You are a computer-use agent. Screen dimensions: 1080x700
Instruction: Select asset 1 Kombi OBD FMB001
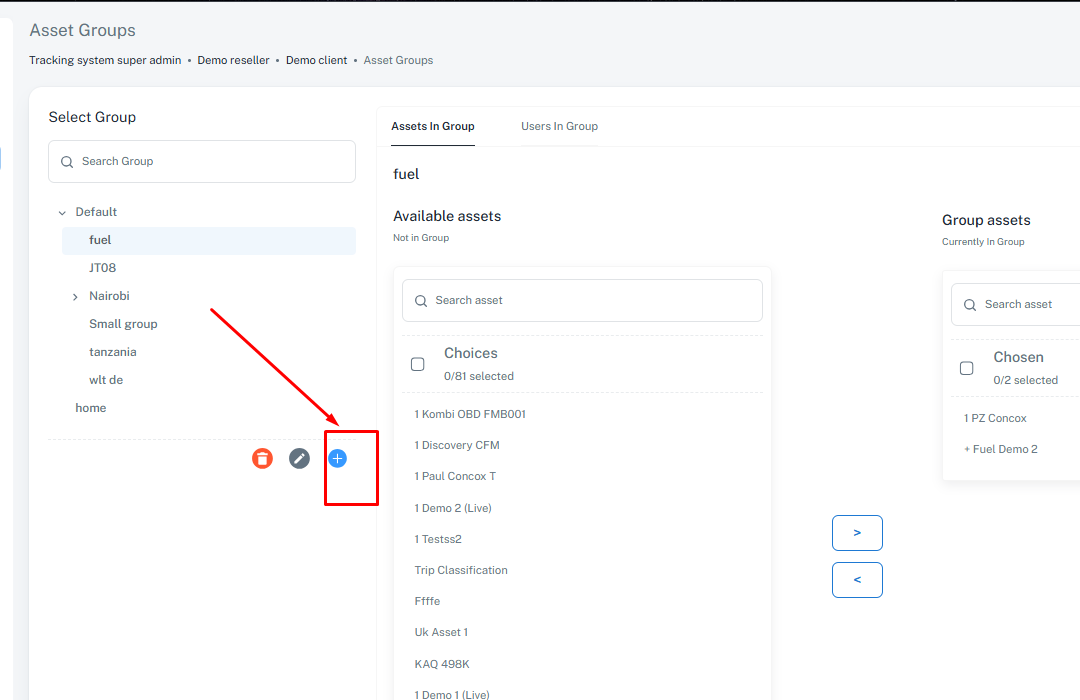(x=470, y=414)
